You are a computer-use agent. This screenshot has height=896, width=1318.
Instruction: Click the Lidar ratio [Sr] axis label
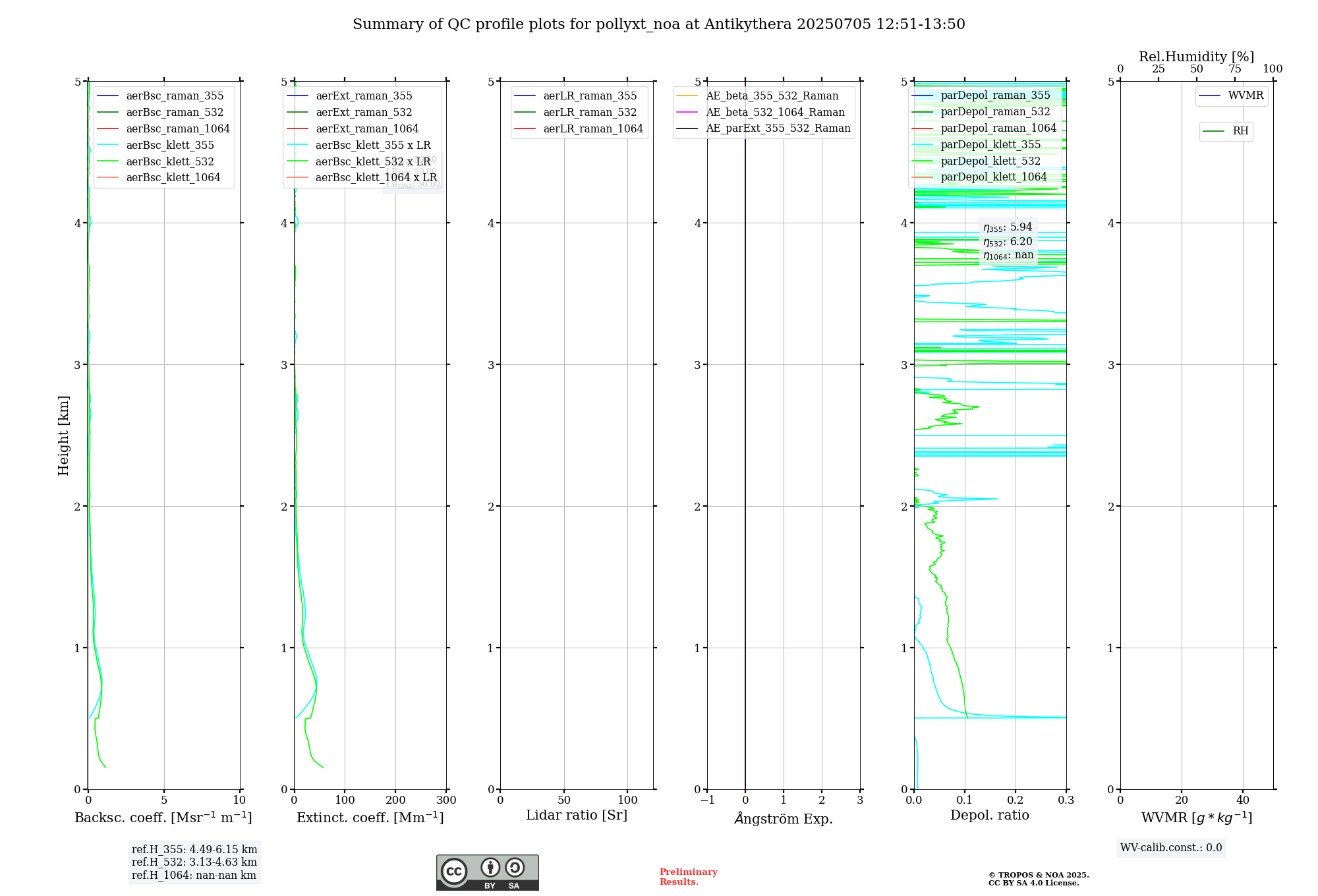(576, 815)
